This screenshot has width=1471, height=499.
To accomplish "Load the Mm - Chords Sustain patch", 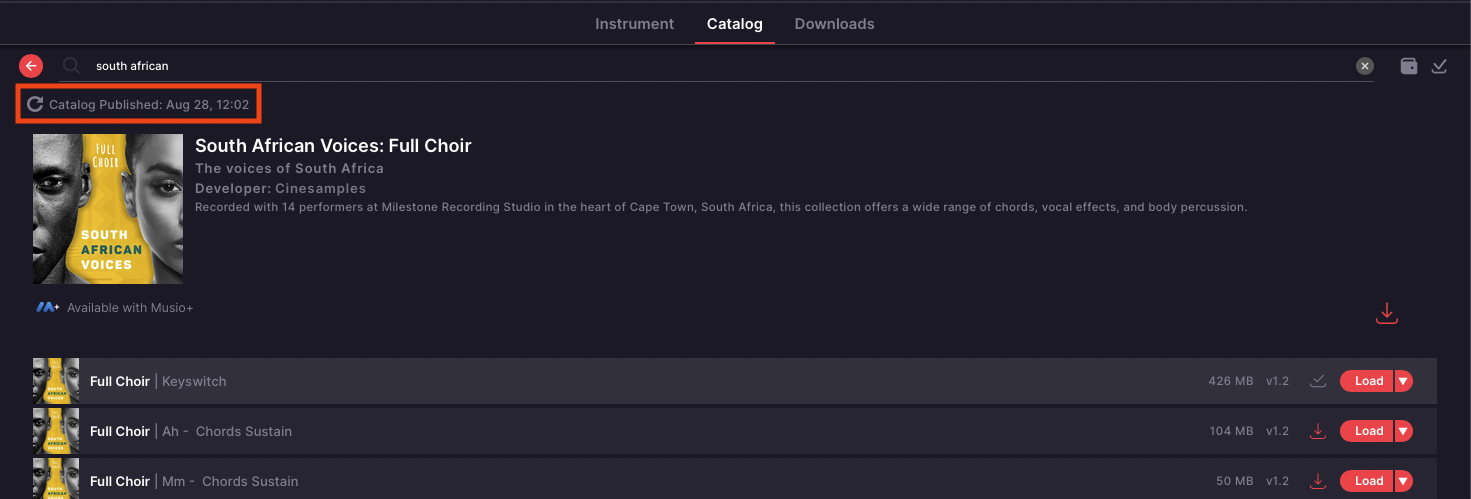I will point(1367,481).
